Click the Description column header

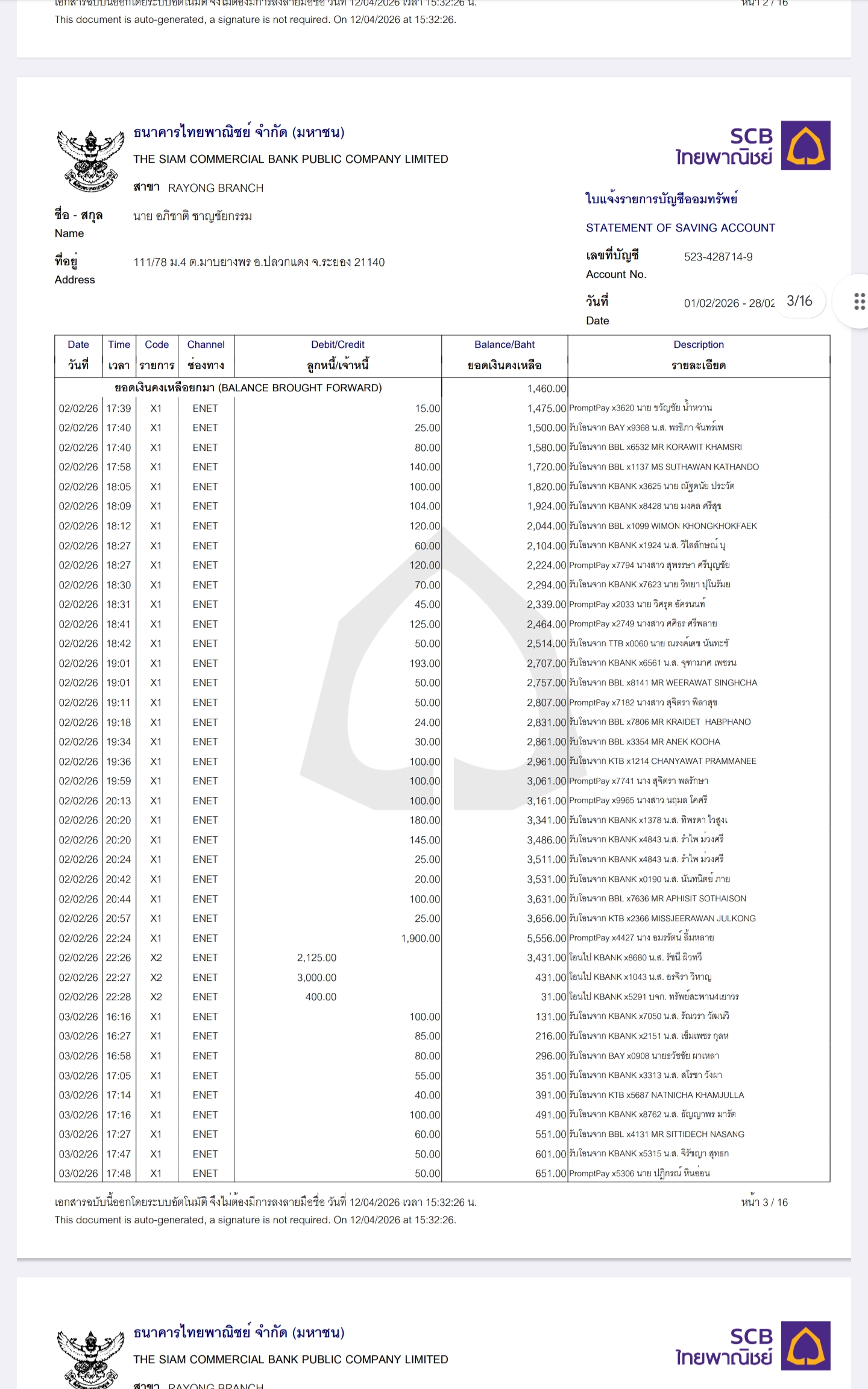pos(699,354)
